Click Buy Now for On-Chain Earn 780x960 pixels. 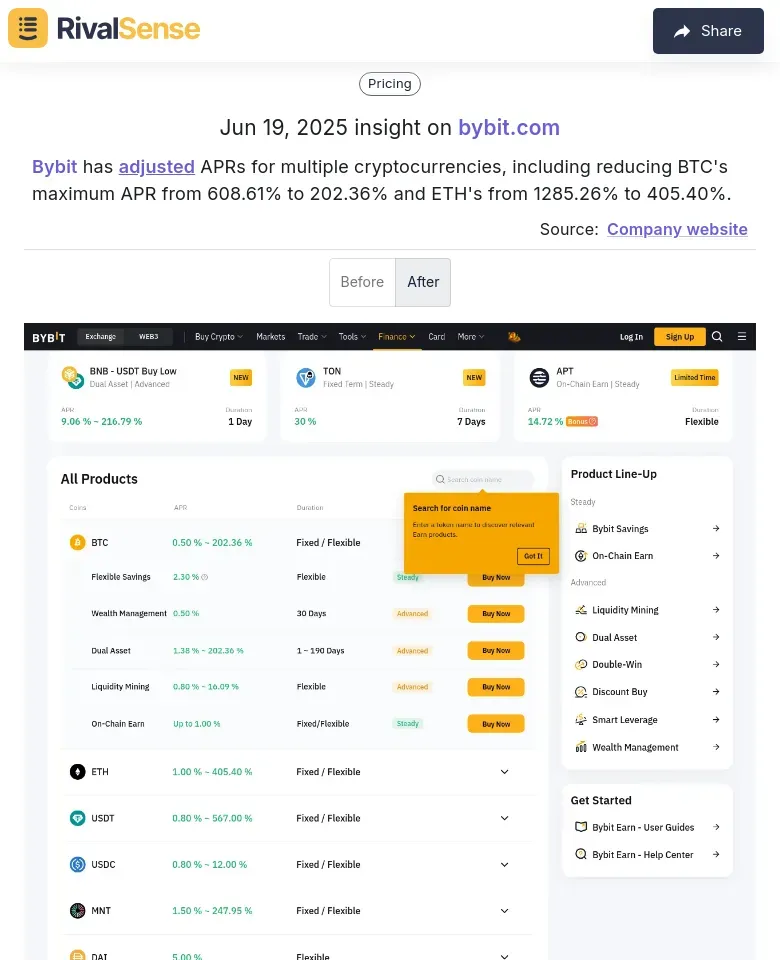pos(496,724)
